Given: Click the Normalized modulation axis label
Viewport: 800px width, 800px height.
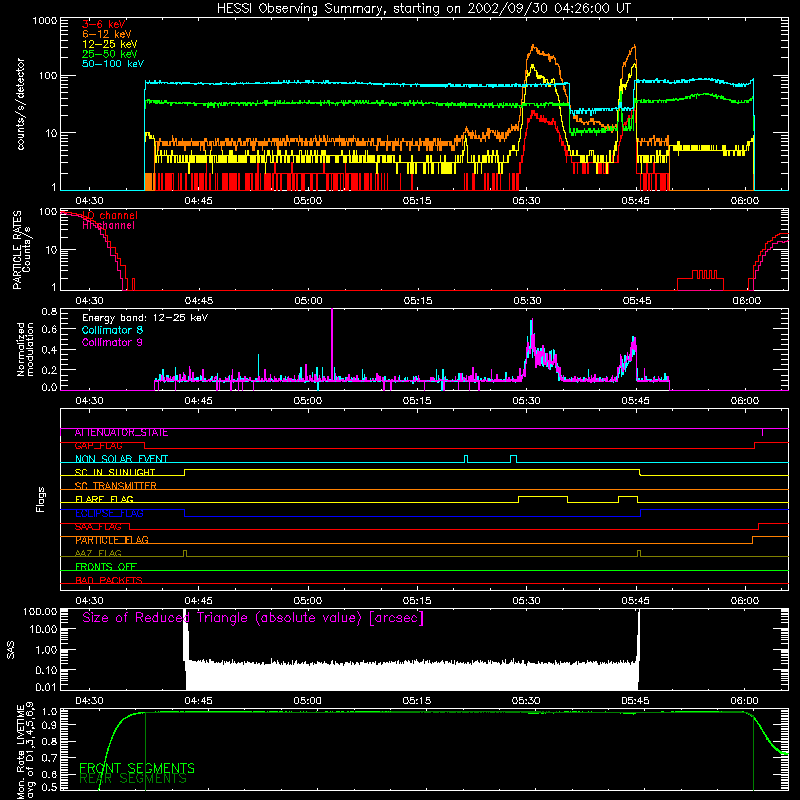Looking at the screenshot, I should 25,349.
